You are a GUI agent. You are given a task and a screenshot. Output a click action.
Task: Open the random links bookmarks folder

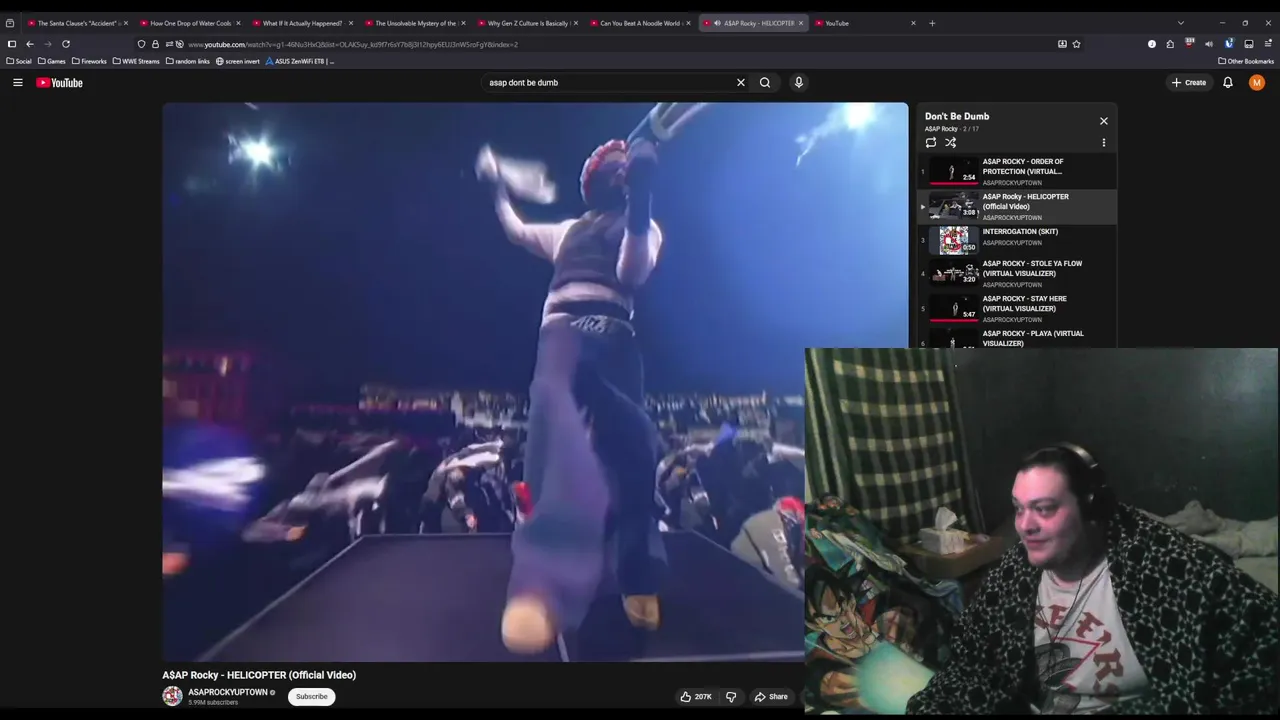188,61
